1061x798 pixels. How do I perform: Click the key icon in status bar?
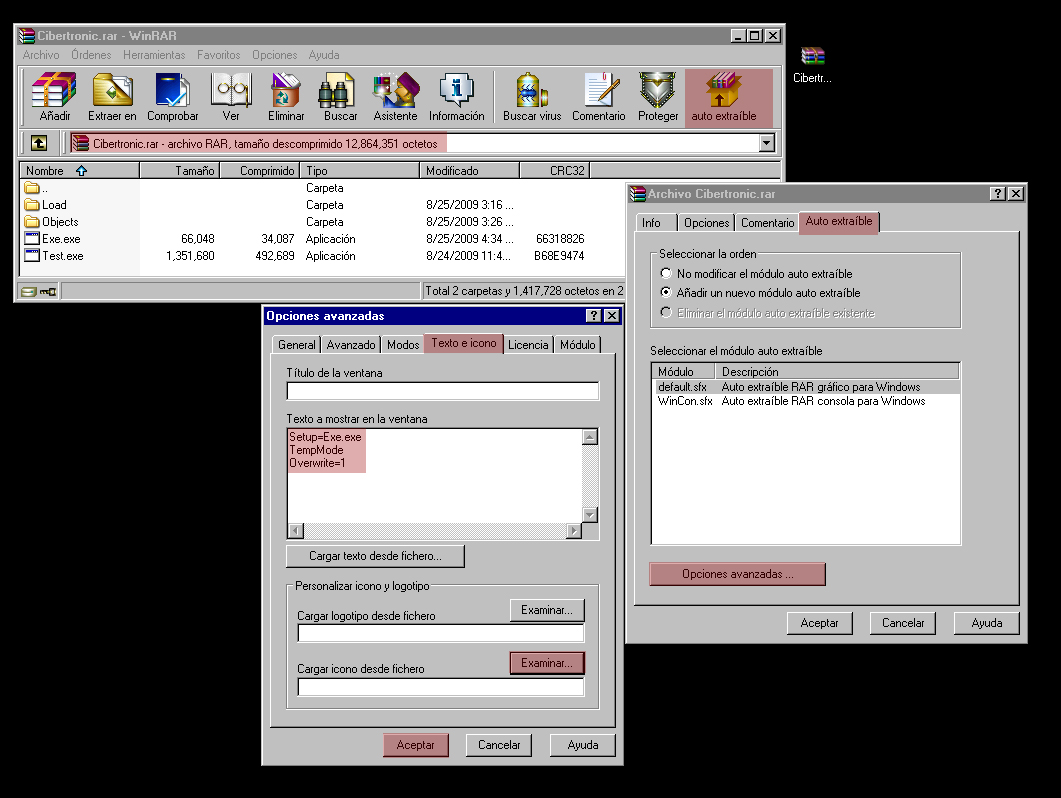point(48,292)
